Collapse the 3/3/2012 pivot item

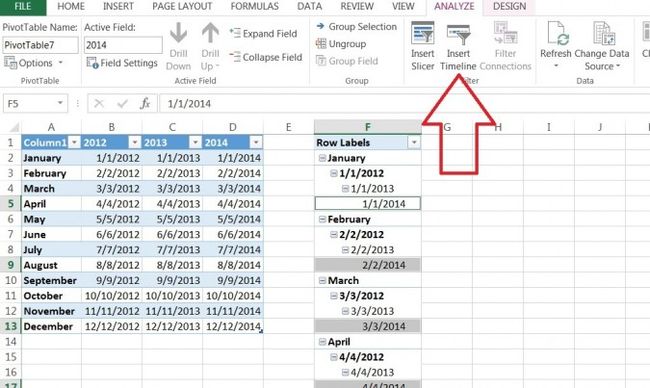click(334, 296)
